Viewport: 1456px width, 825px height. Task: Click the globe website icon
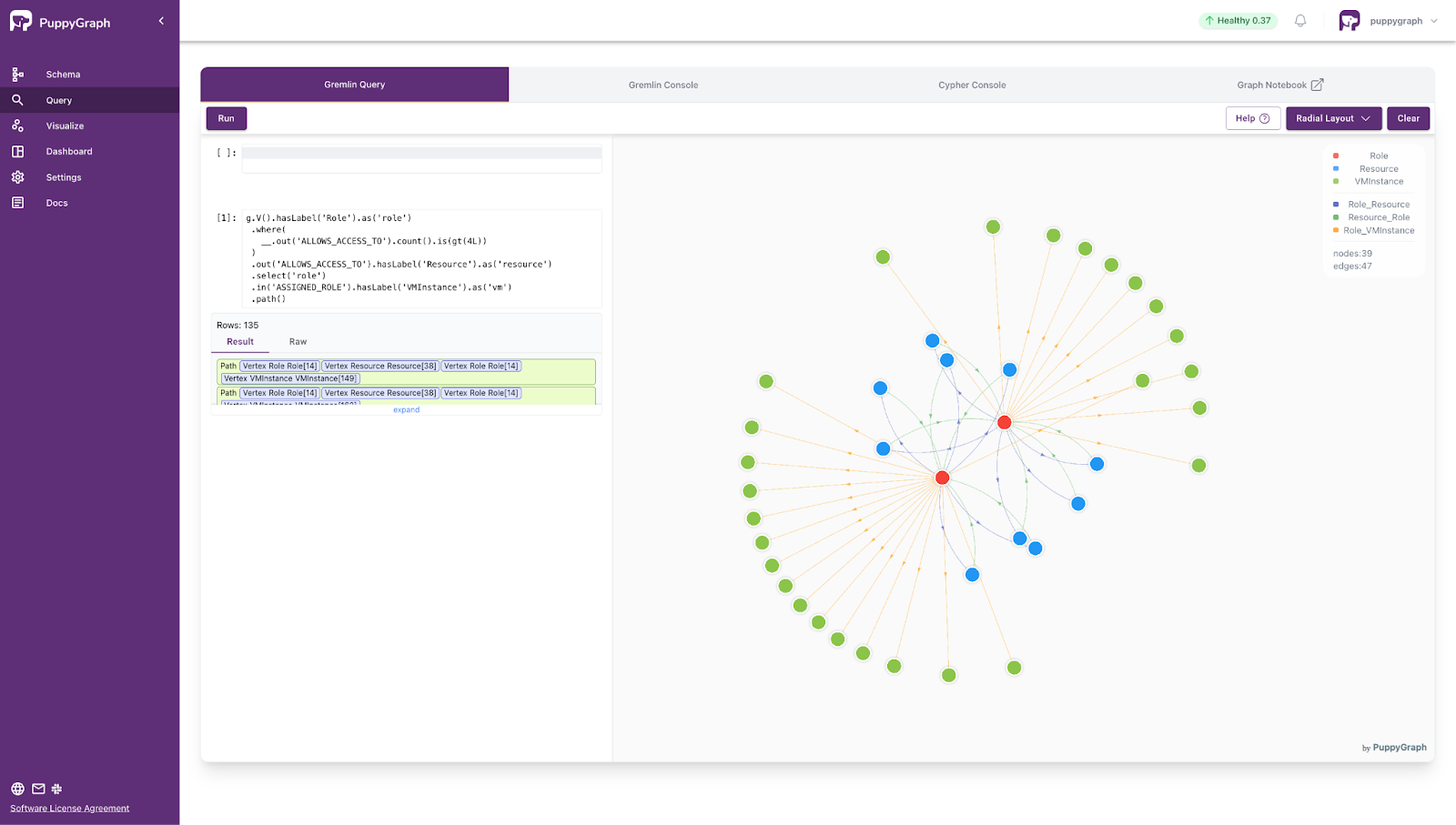pos(17,789)
